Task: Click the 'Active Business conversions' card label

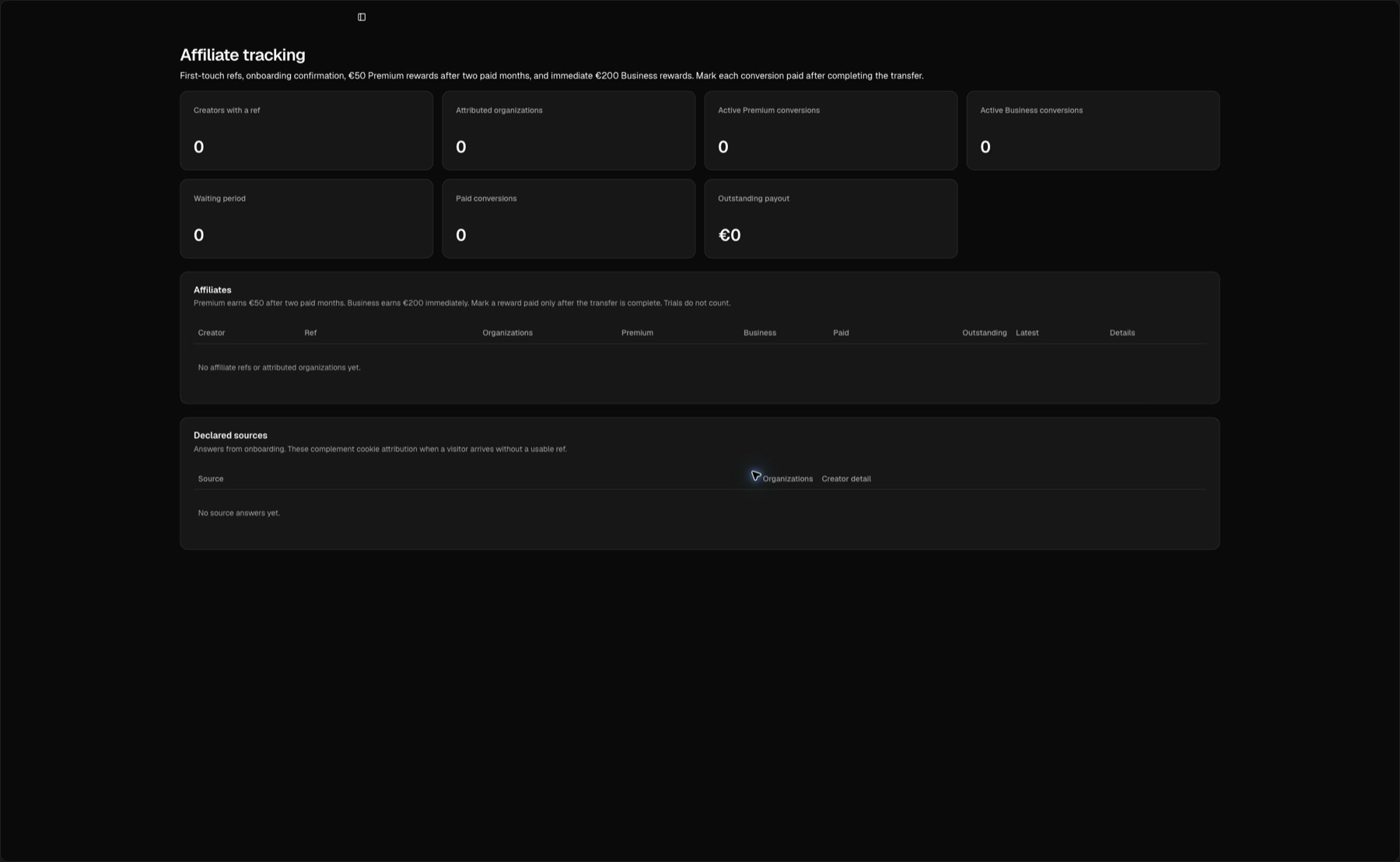Action: [x=1031, y=110]
